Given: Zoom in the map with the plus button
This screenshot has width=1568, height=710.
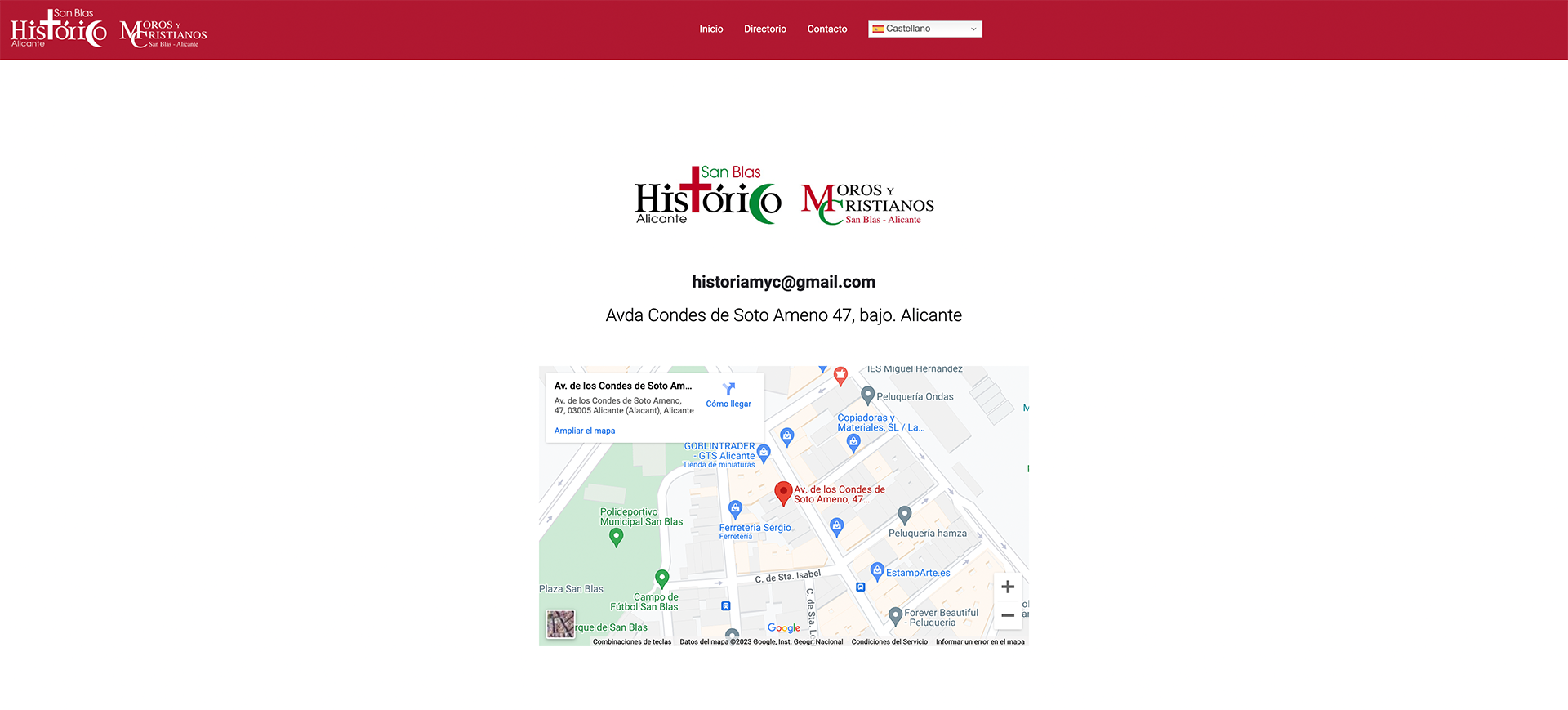Looking at the screenshot, I should coord(1008,587).
